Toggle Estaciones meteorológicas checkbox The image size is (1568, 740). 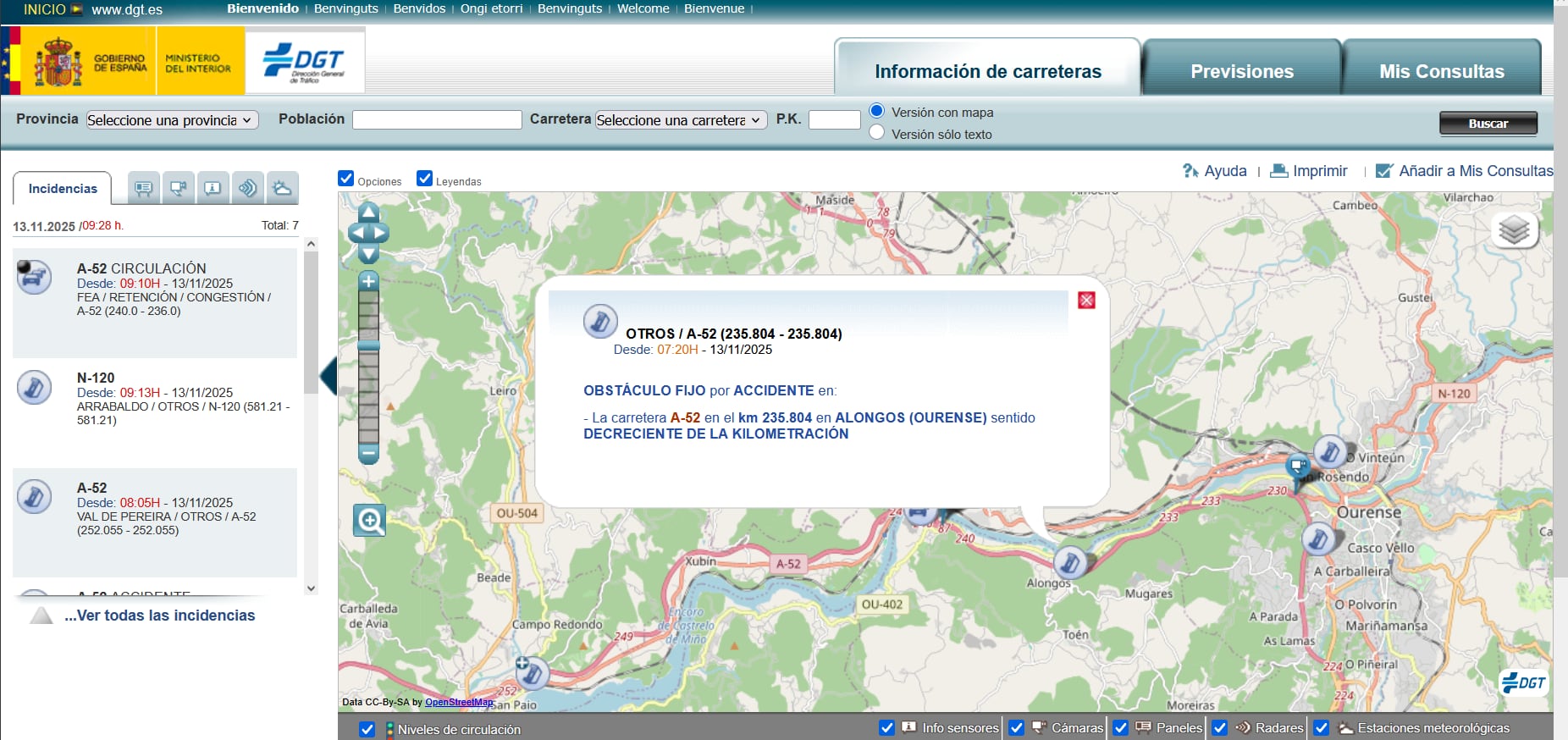1322,727
